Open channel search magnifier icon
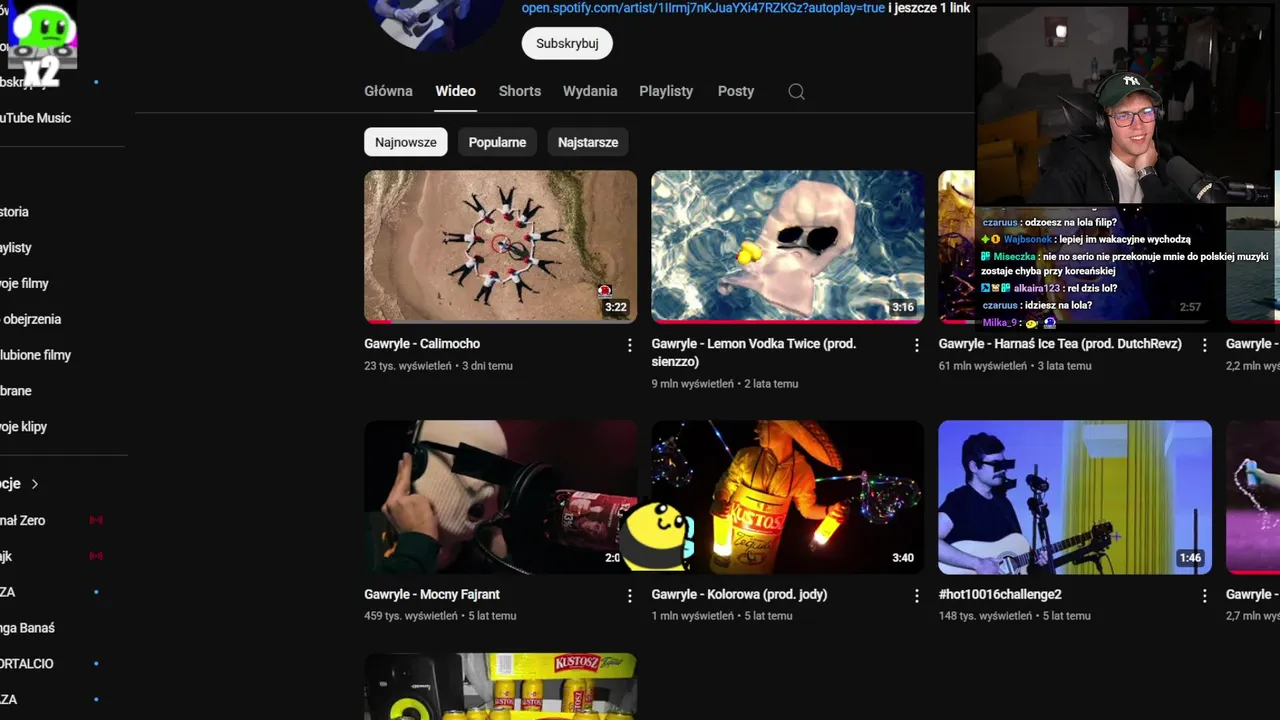The image size is (1280, 720). 796,91
